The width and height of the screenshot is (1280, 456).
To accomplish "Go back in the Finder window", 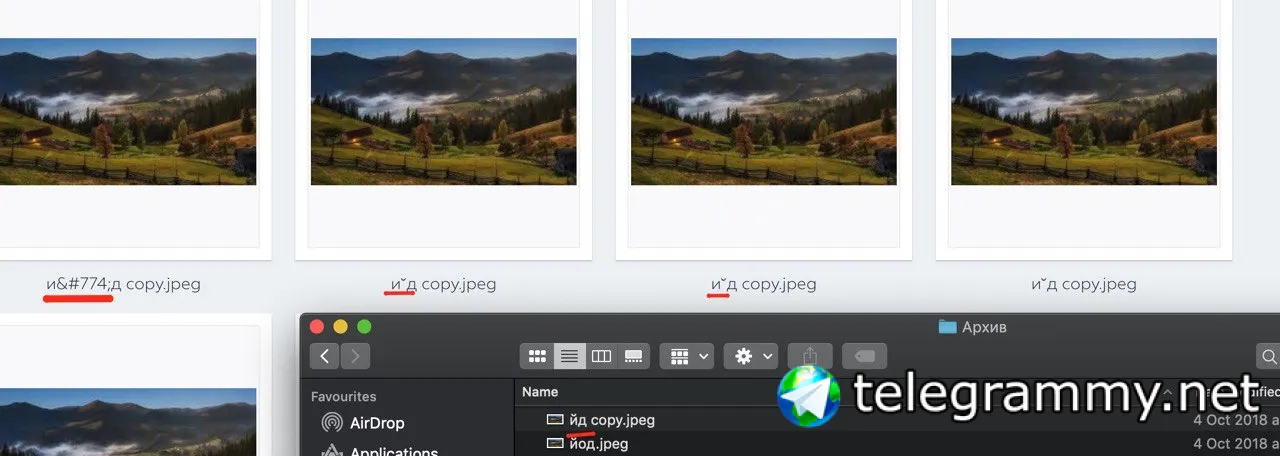I will (324, 356).
